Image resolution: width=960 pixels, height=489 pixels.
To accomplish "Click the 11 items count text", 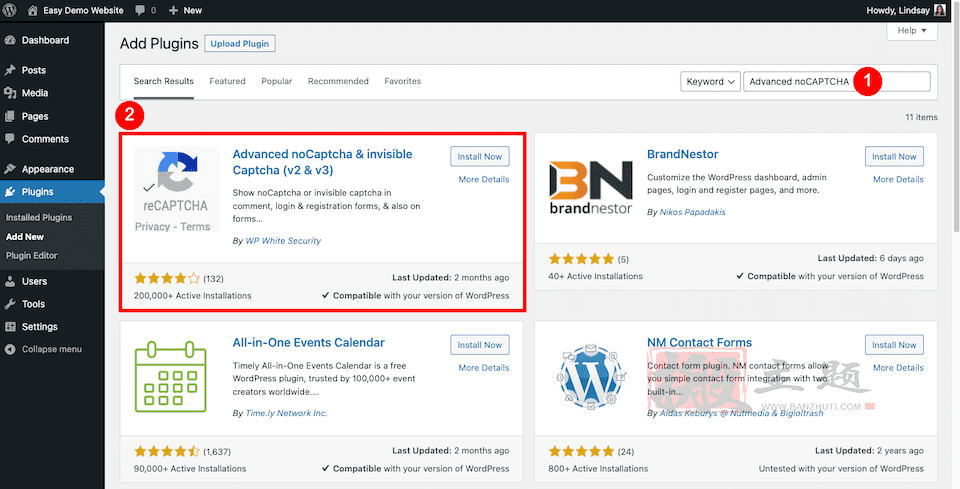I will 921,117.
